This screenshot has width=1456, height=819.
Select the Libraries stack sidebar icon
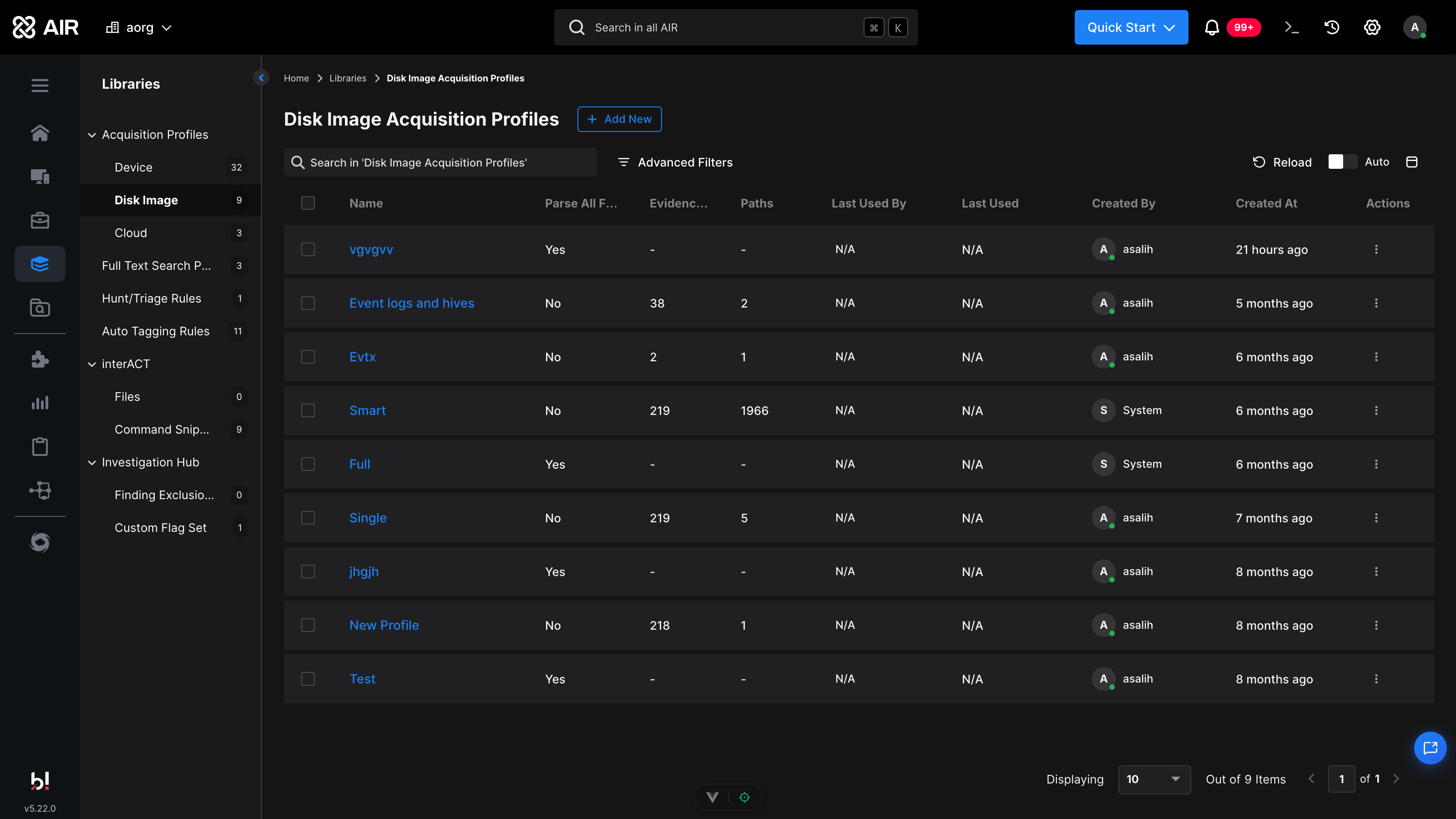coord(40,264)
